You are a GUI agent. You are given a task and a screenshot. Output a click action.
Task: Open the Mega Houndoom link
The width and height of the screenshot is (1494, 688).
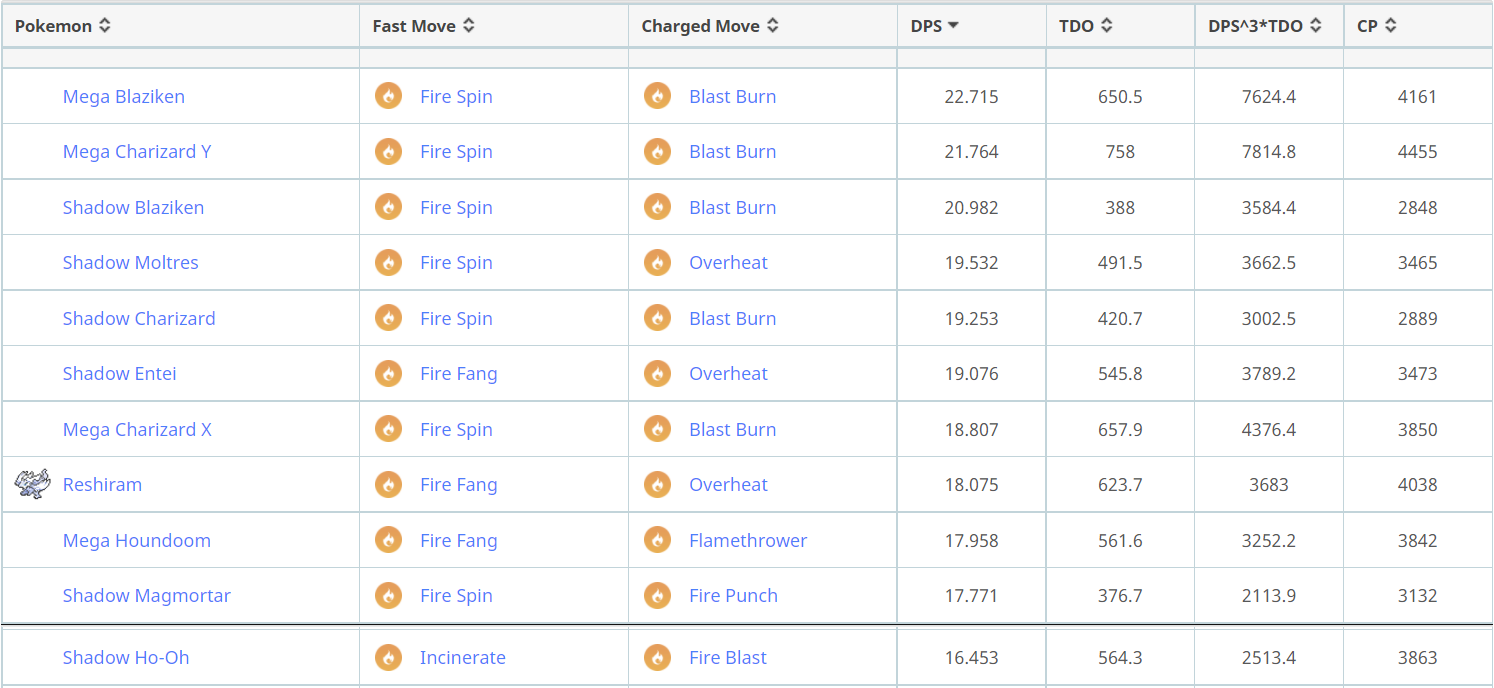[x=137, y=540]
